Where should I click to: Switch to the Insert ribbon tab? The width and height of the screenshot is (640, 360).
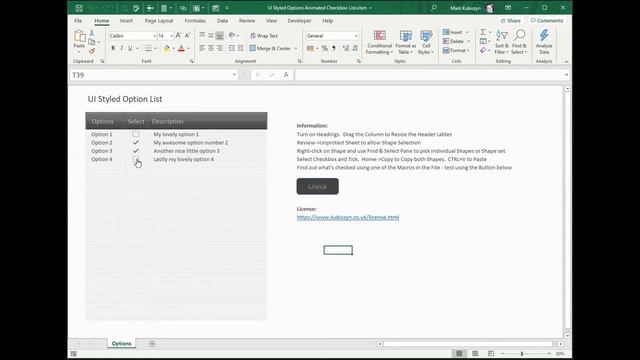tap(126, 20)
